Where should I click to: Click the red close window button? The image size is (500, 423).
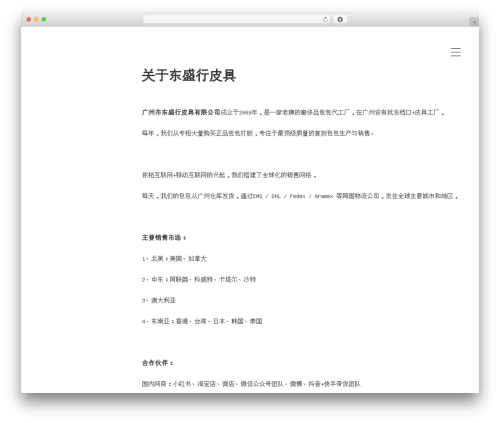[x=29, y=20]
